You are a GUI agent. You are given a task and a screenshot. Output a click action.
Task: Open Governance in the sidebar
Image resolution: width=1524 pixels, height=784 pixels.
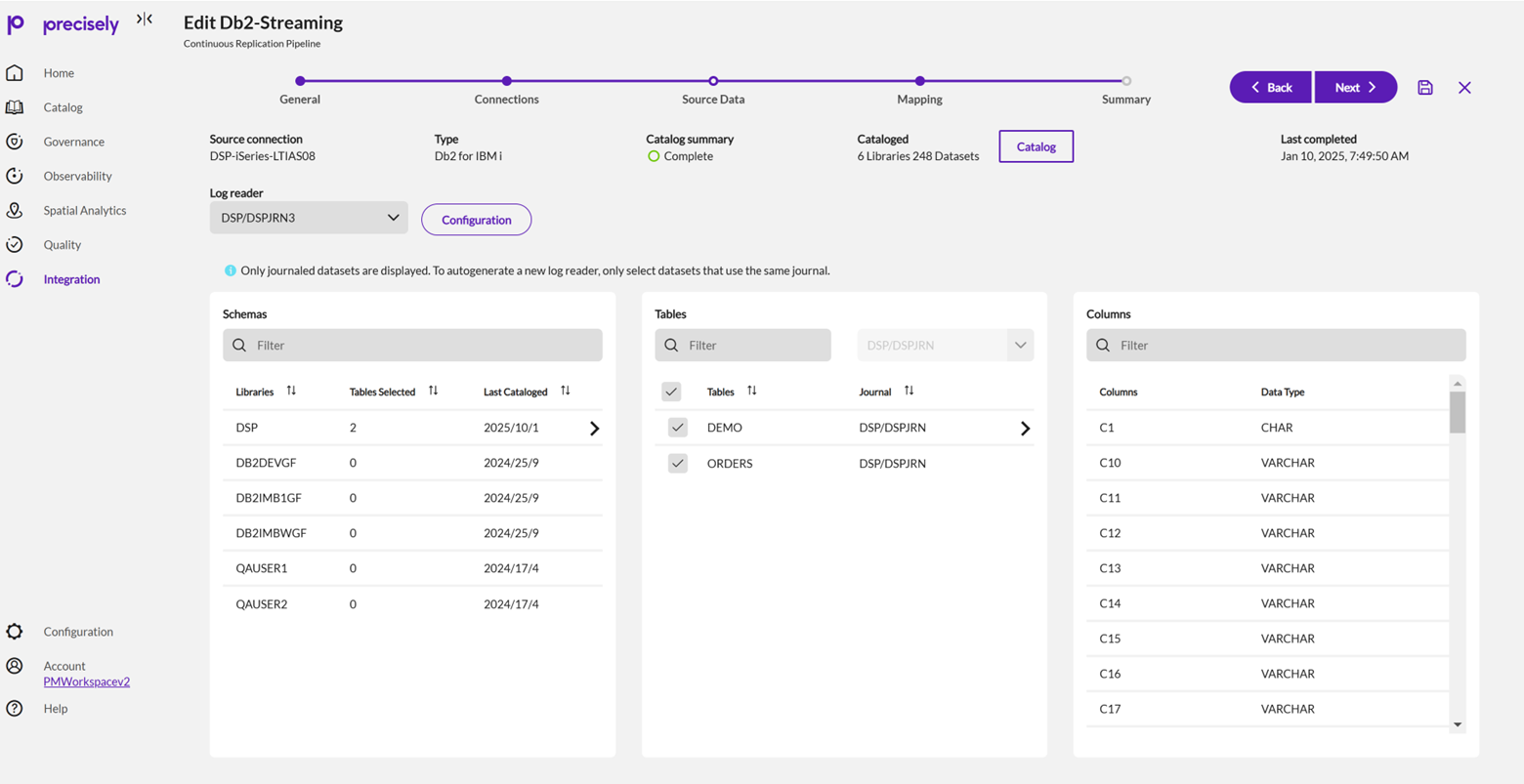coord(74,142)
